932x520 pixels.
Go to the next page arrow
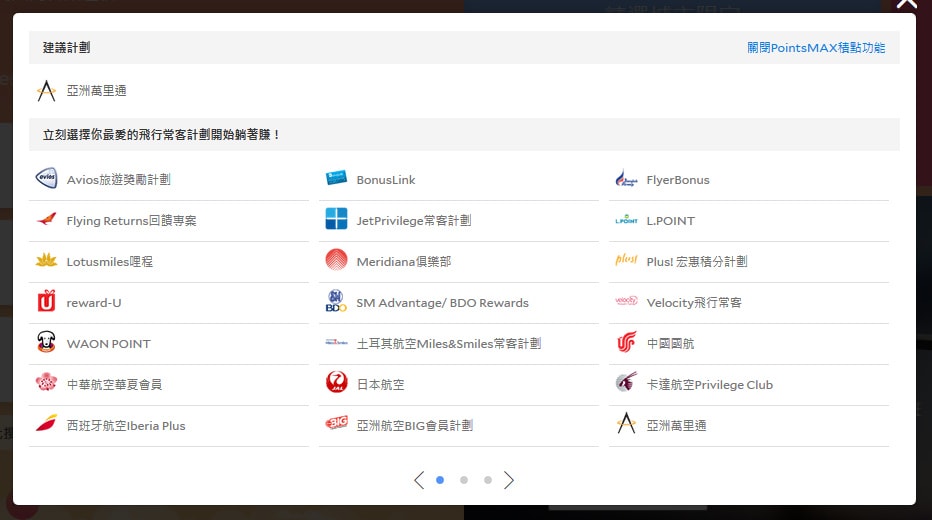(509, 480)
